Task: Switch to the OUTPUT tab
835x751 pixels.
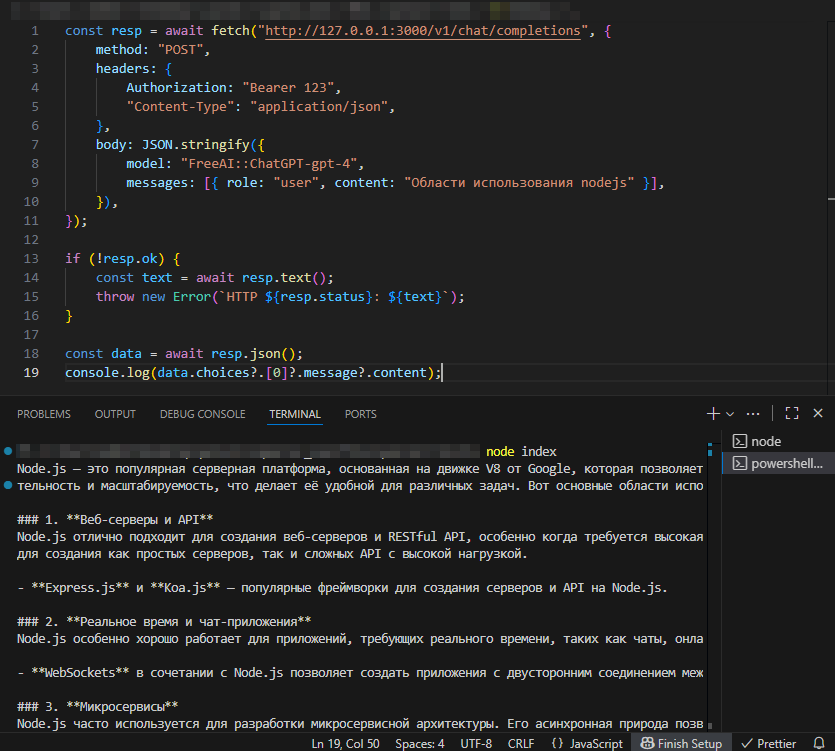Action: 115,414
